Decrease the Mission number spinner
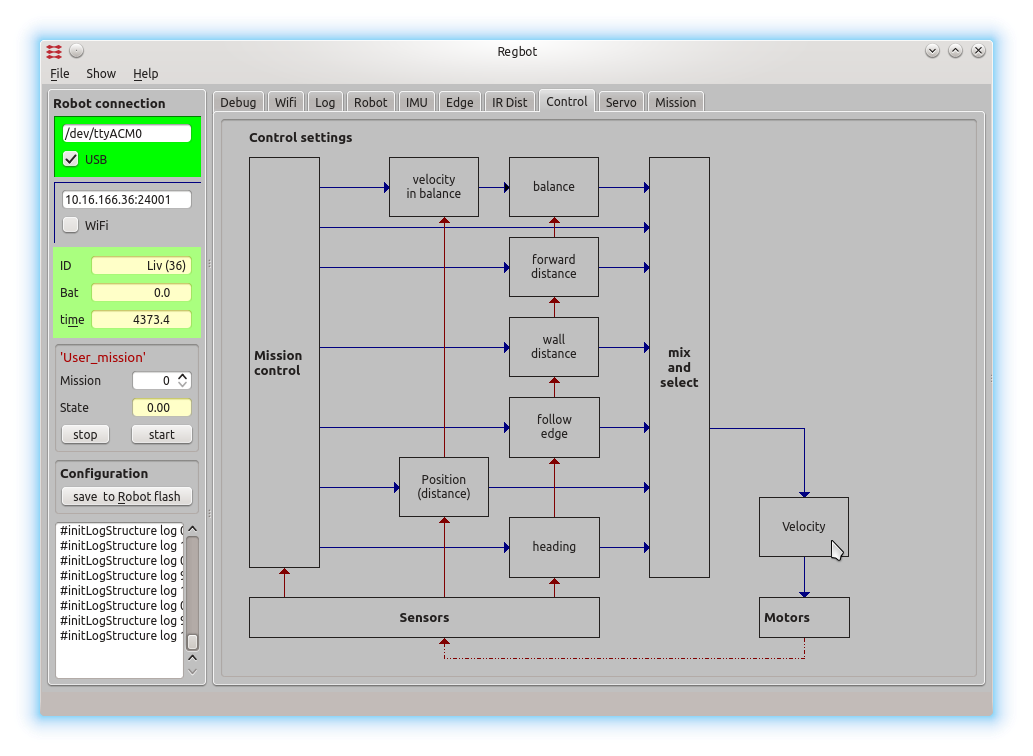 pos(182,385)
